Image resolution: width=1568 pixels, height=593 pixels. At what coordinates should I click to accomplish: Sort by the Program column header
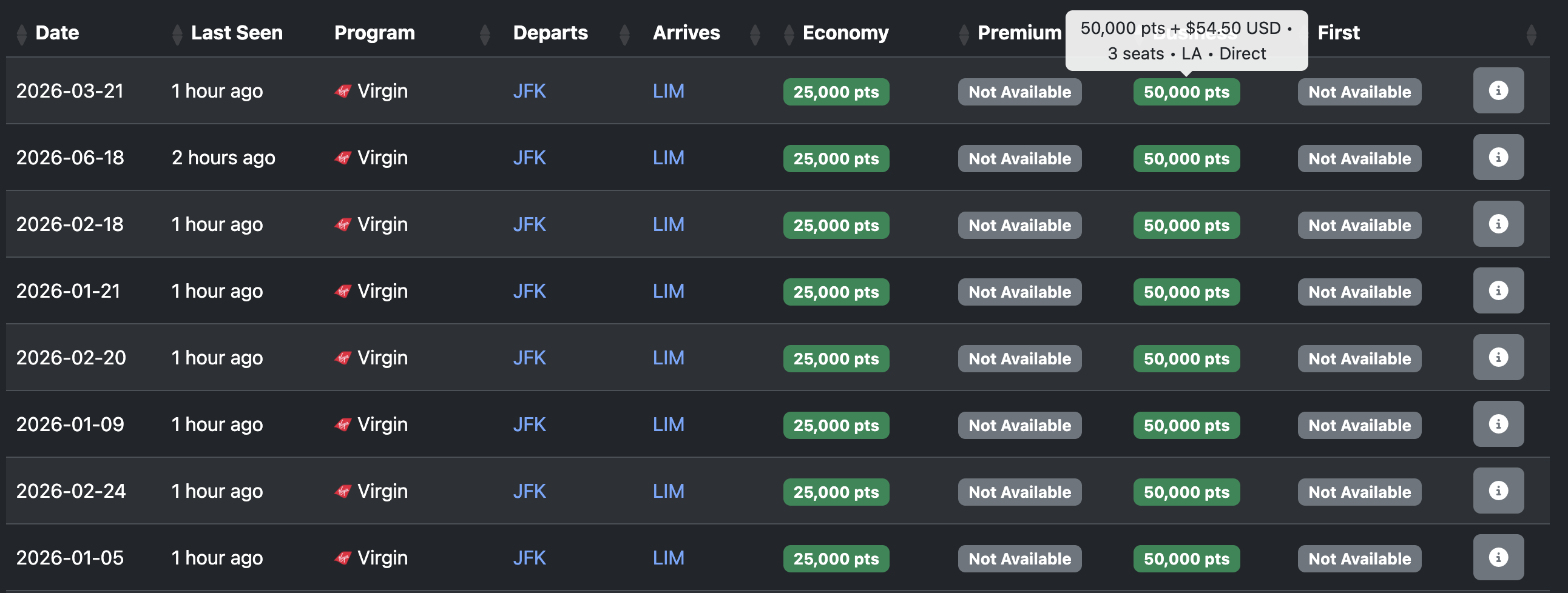pyautogui.click(x=374, y=33)
